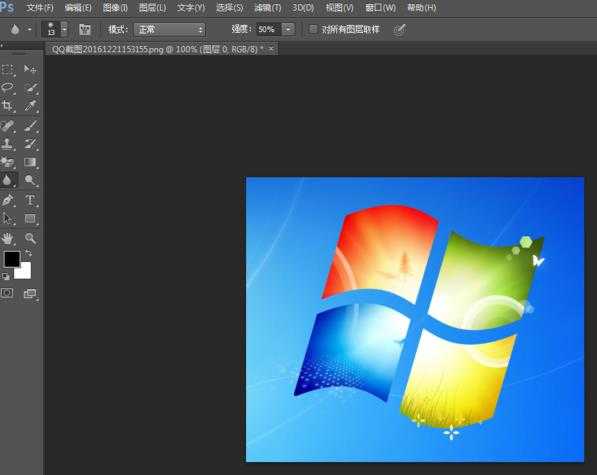Select the Dodge tool
This screenshot has width=597, height=475.
tap(30, 180)
